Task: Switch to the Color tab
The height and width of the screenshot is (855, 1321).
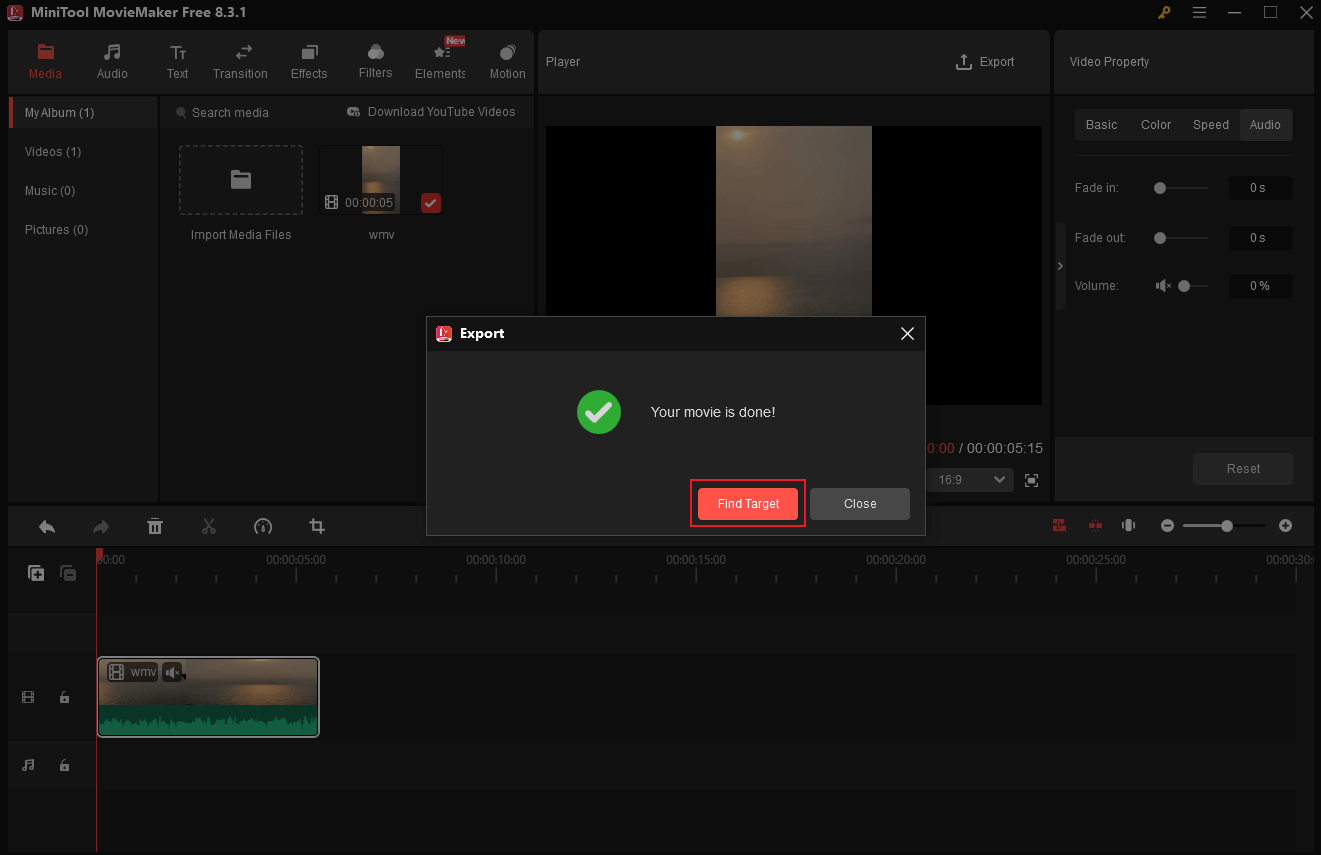Action: (x=1155, y=124)
